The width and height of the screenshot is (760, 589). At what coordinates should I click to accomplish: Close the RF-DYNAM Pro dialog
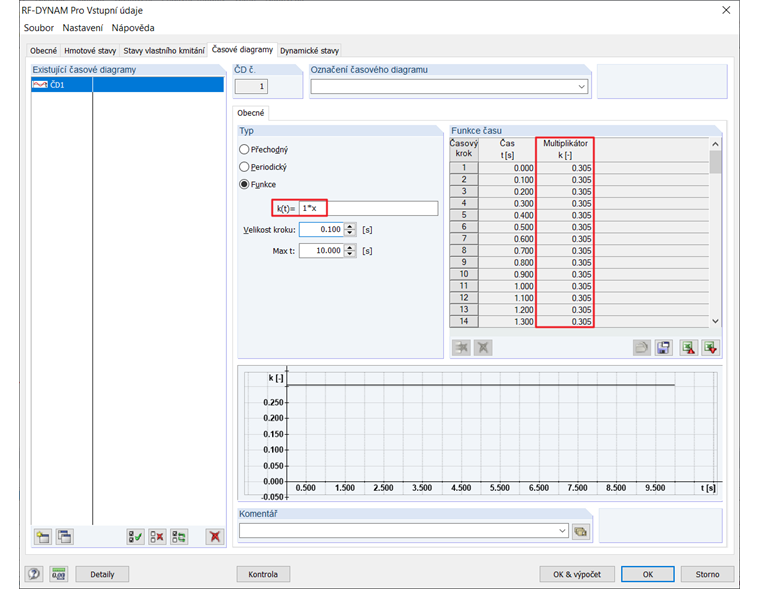tap(726, 10)
